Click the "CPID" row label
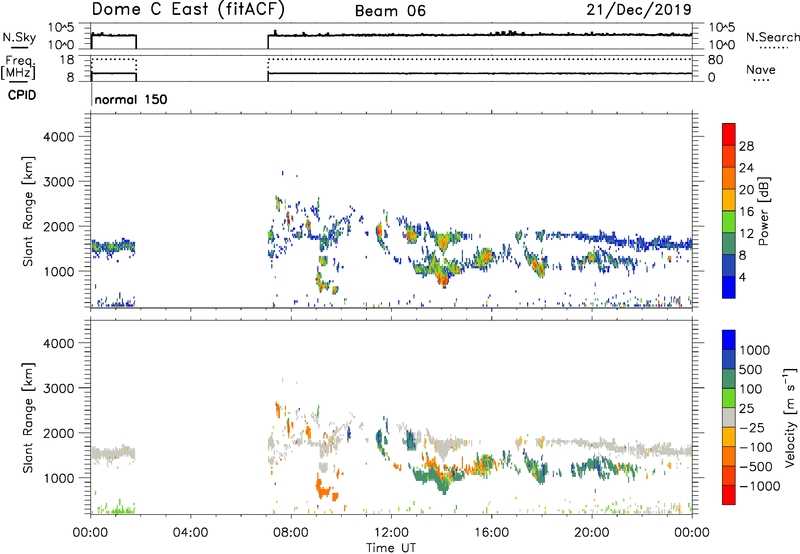This screenshot has height=554, width=800. 22,95
